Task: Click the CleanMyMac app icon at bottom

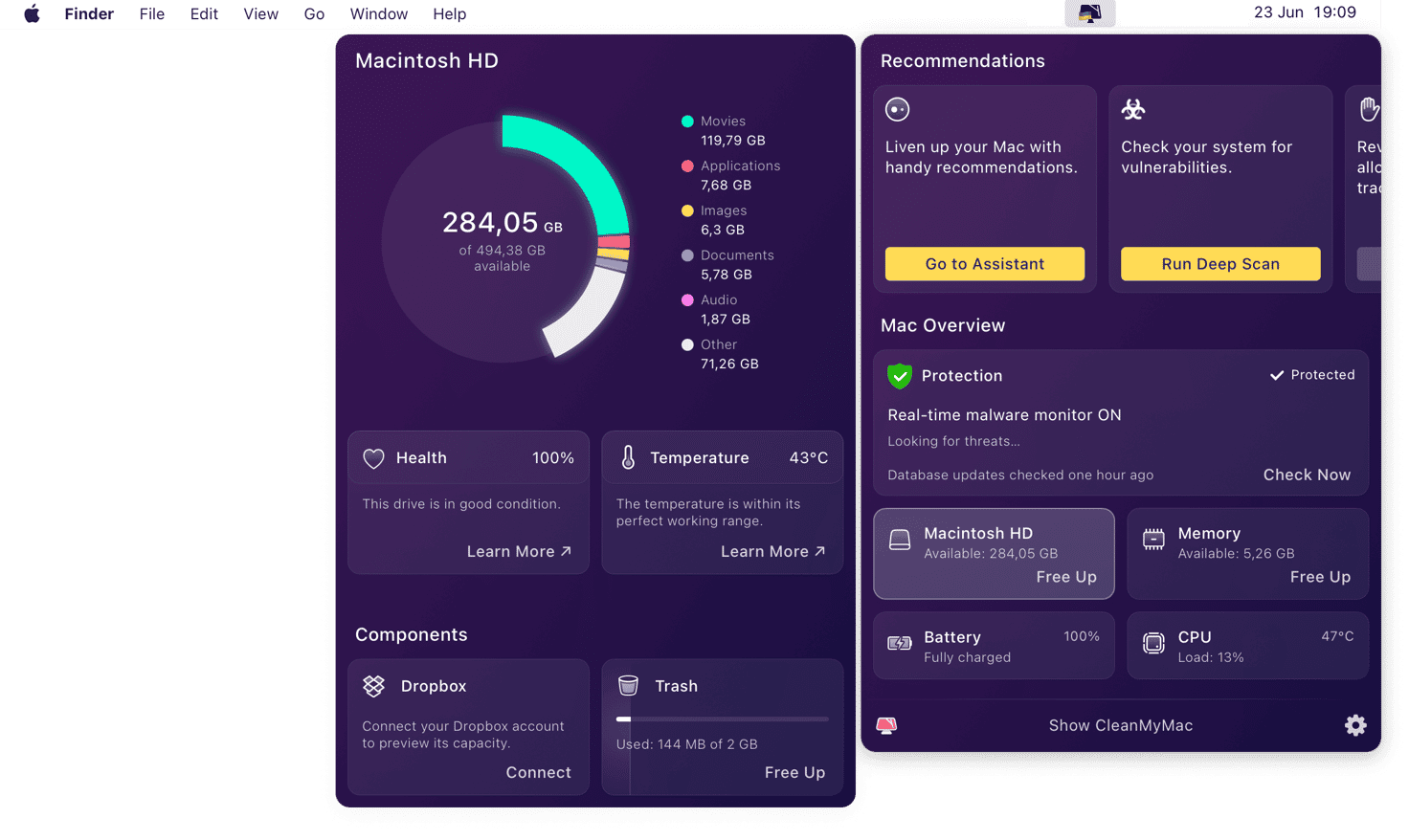Action: coord(886,725)
